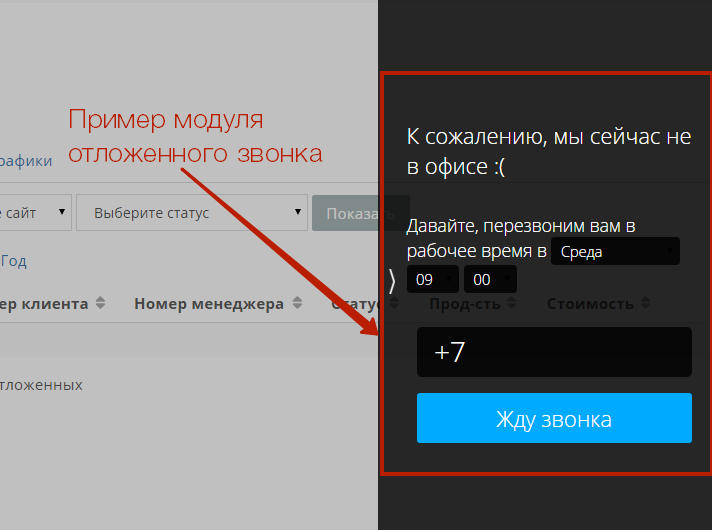Viewport: 712px width, 530px height.
Task: Open the 'Выберите статус' dropdown
Action: 192,213
